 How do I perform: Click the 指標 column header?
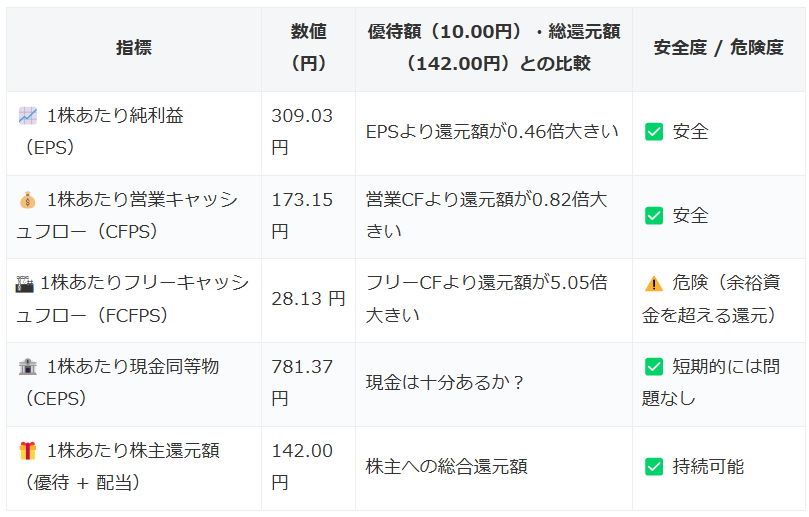(x=134, y=48)
